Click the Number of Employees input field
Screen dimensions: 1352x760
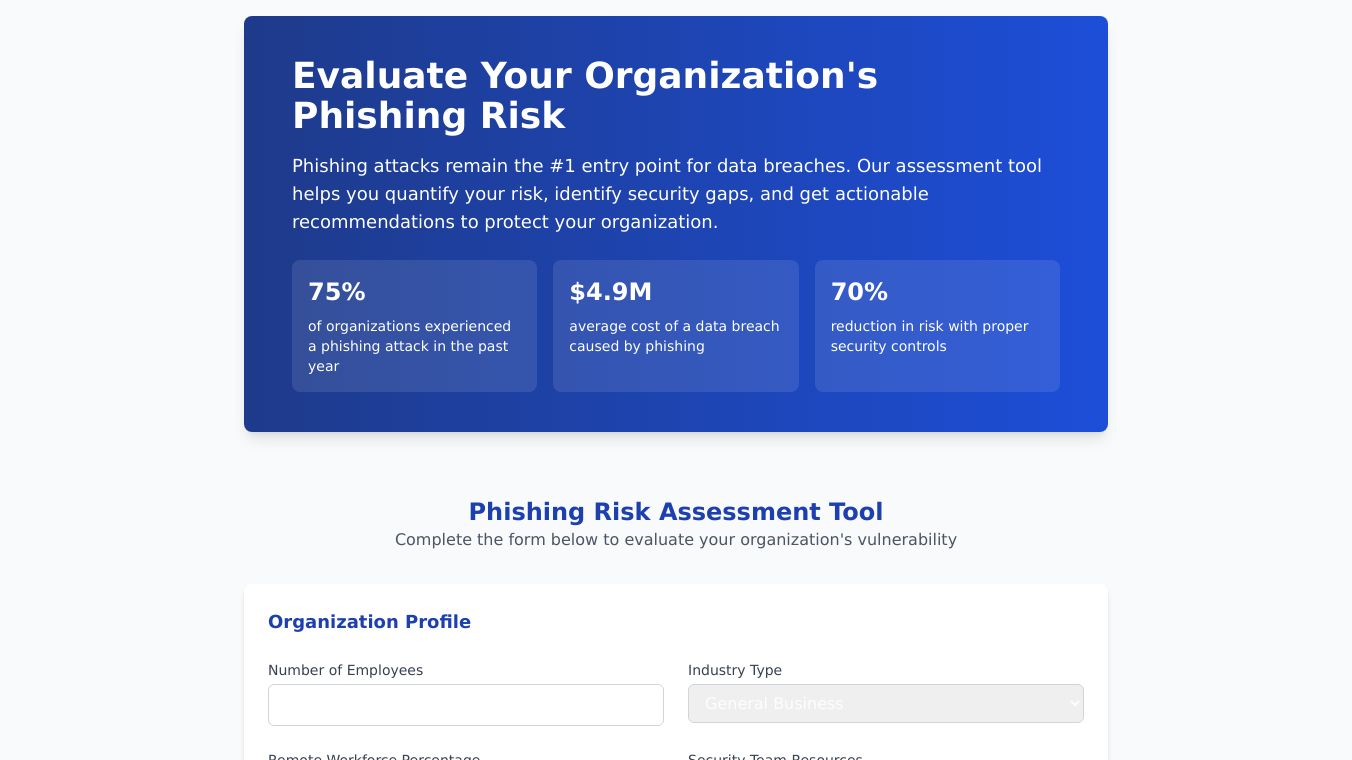coord(465,705)
